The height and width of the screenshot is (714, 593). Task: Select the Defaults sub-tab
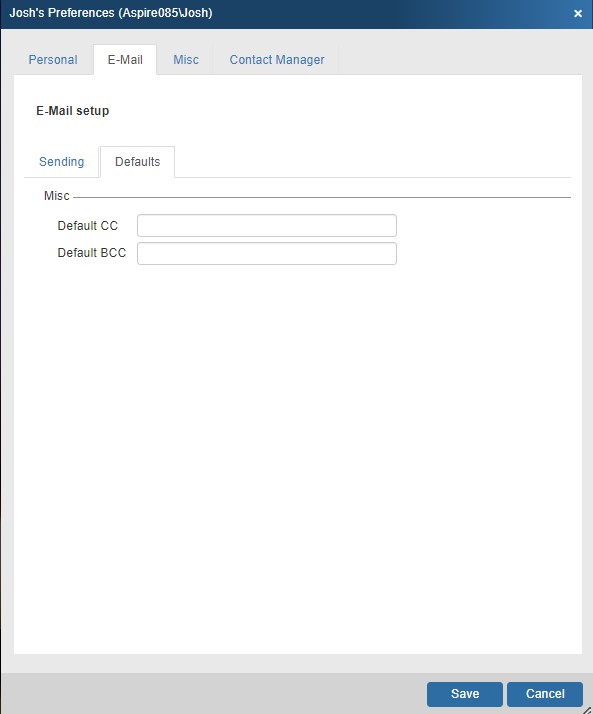(x=138, y=162)
